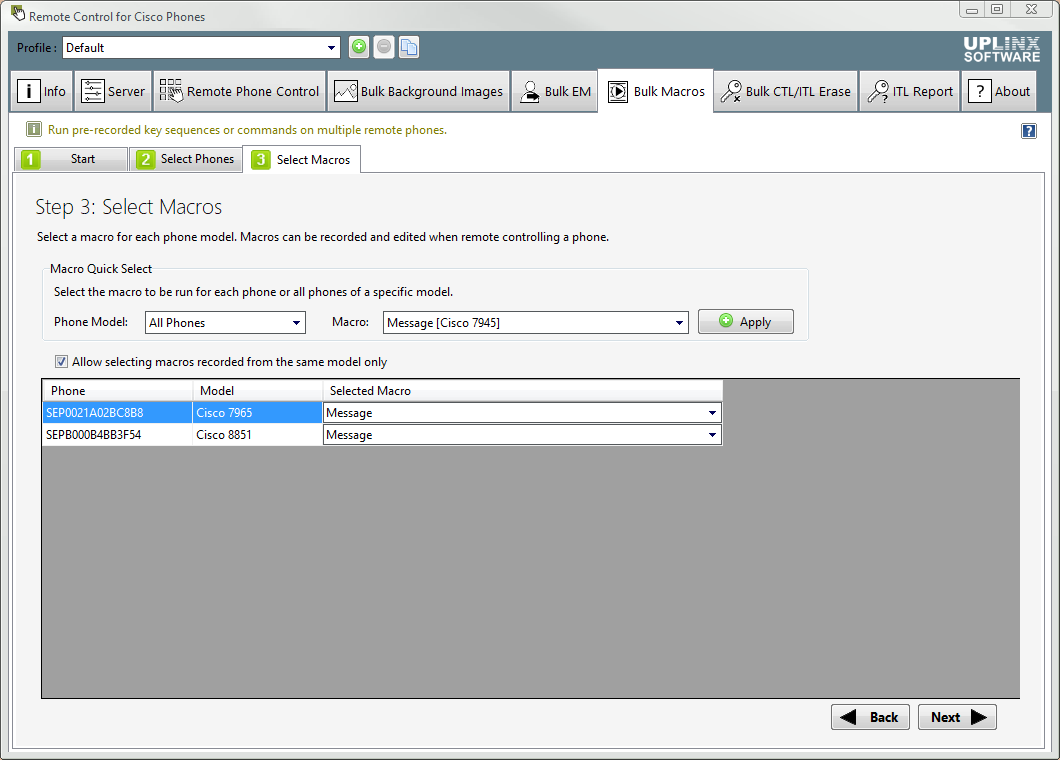The height and width of the screenshot is (760, 1060).
Task: Close the Remote Control window
Action: tap(1032, 9)
